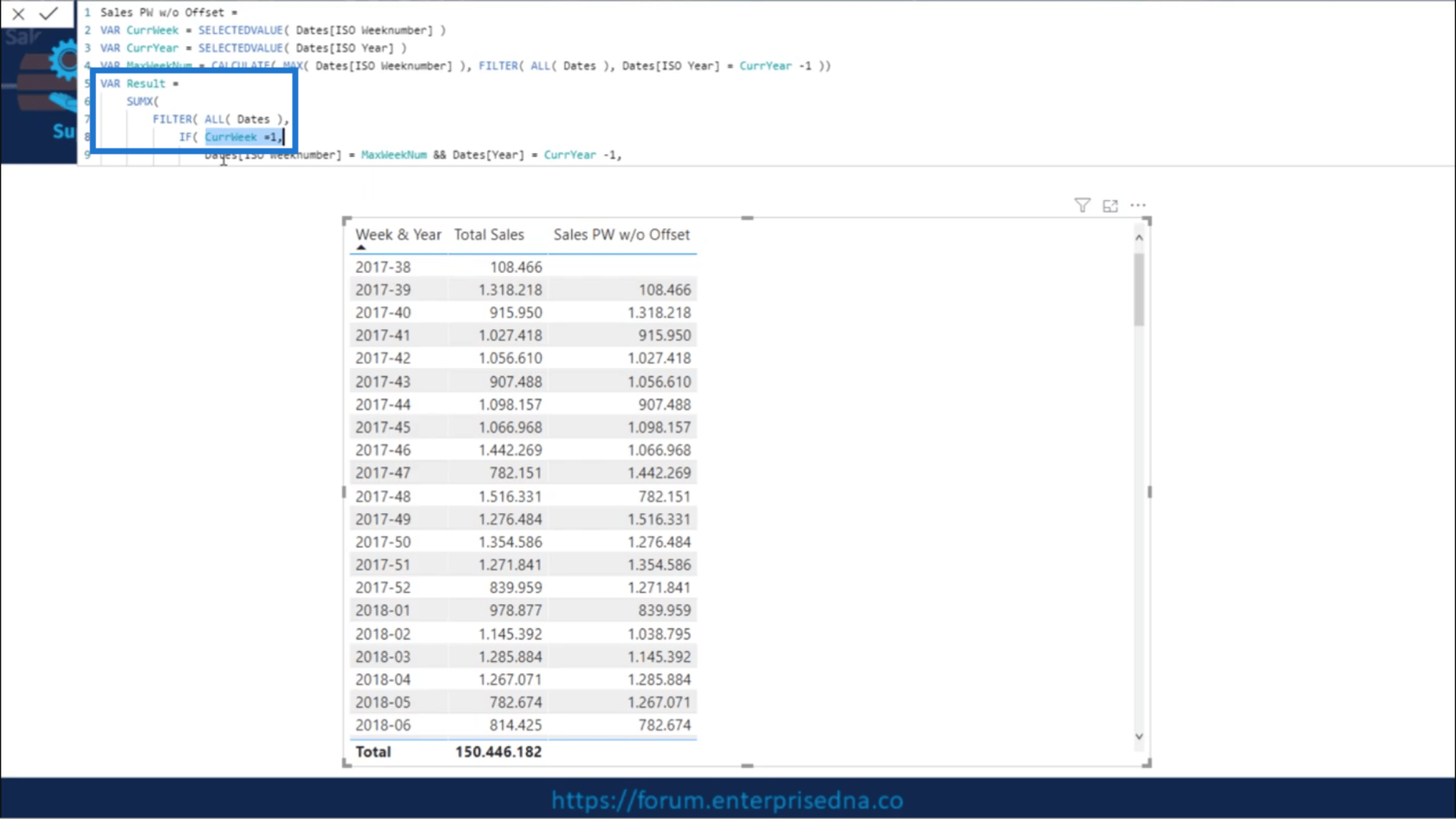This screenshot has height=819, width=1456.
Task: Select the 2018-04 row label
Action: [x=383, y=679]
